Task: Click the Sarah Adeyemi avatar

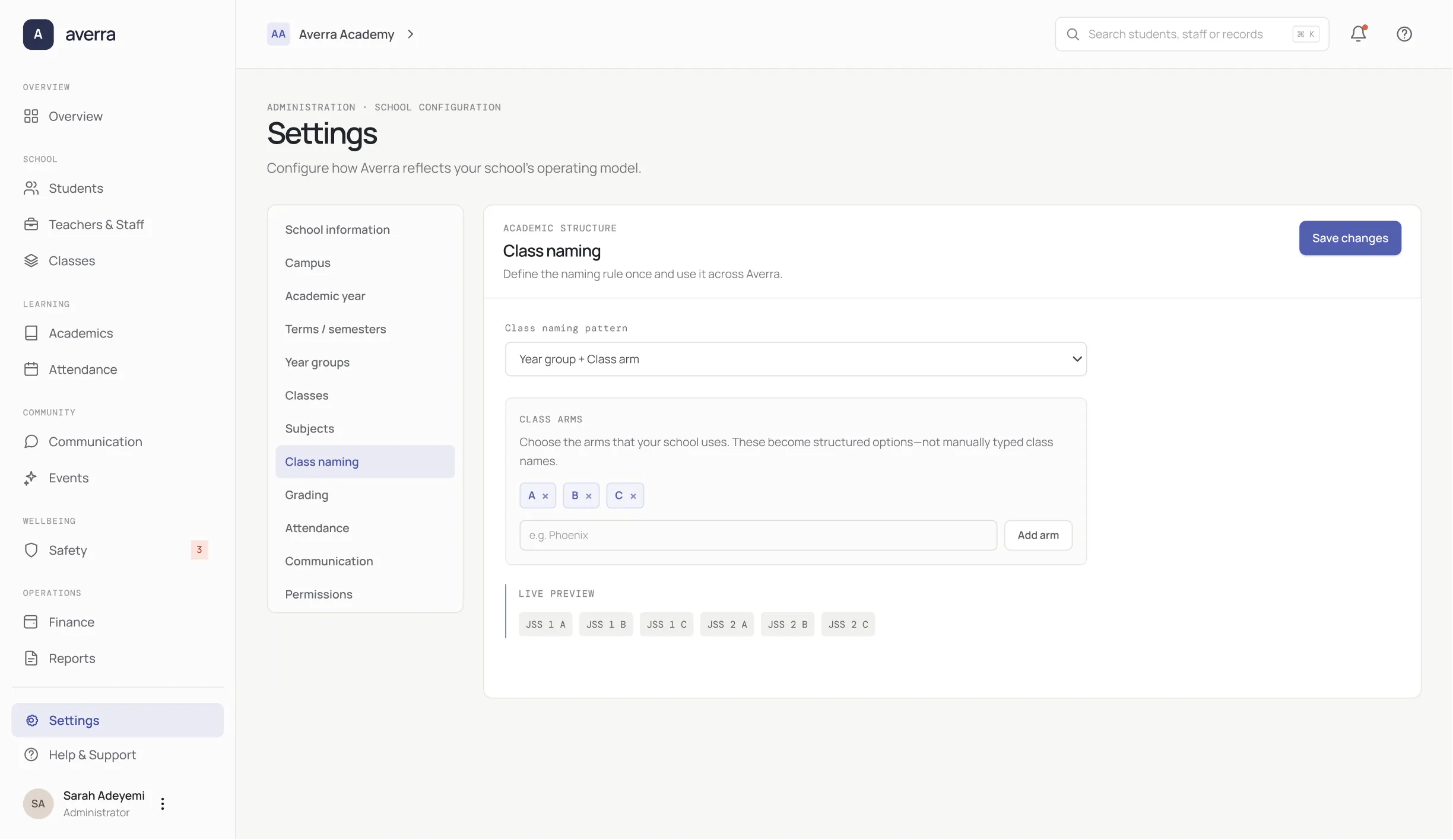Action: 38,803
